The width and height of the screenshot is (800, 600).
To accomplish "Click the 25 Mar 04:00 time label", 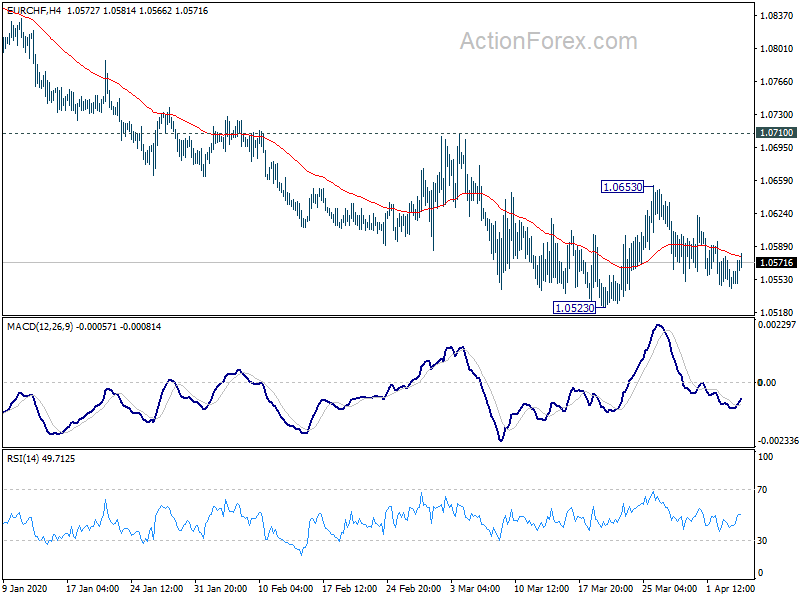I will pyautogui.click(x=669, y=589).
